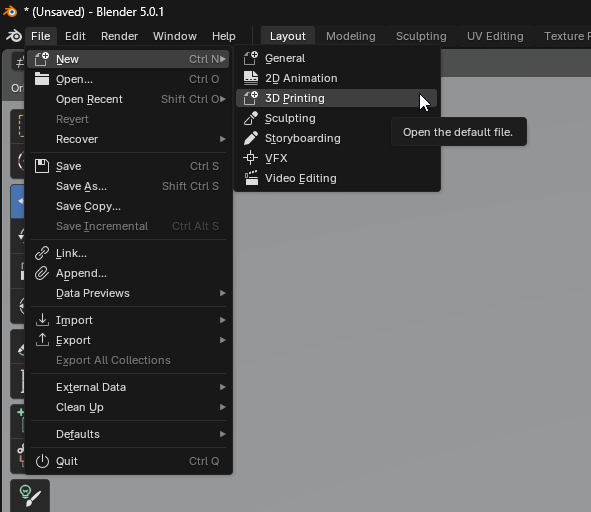The image size is (591, 512).
Task: Choose Save As... menu entry
Action: pos(128,186)
